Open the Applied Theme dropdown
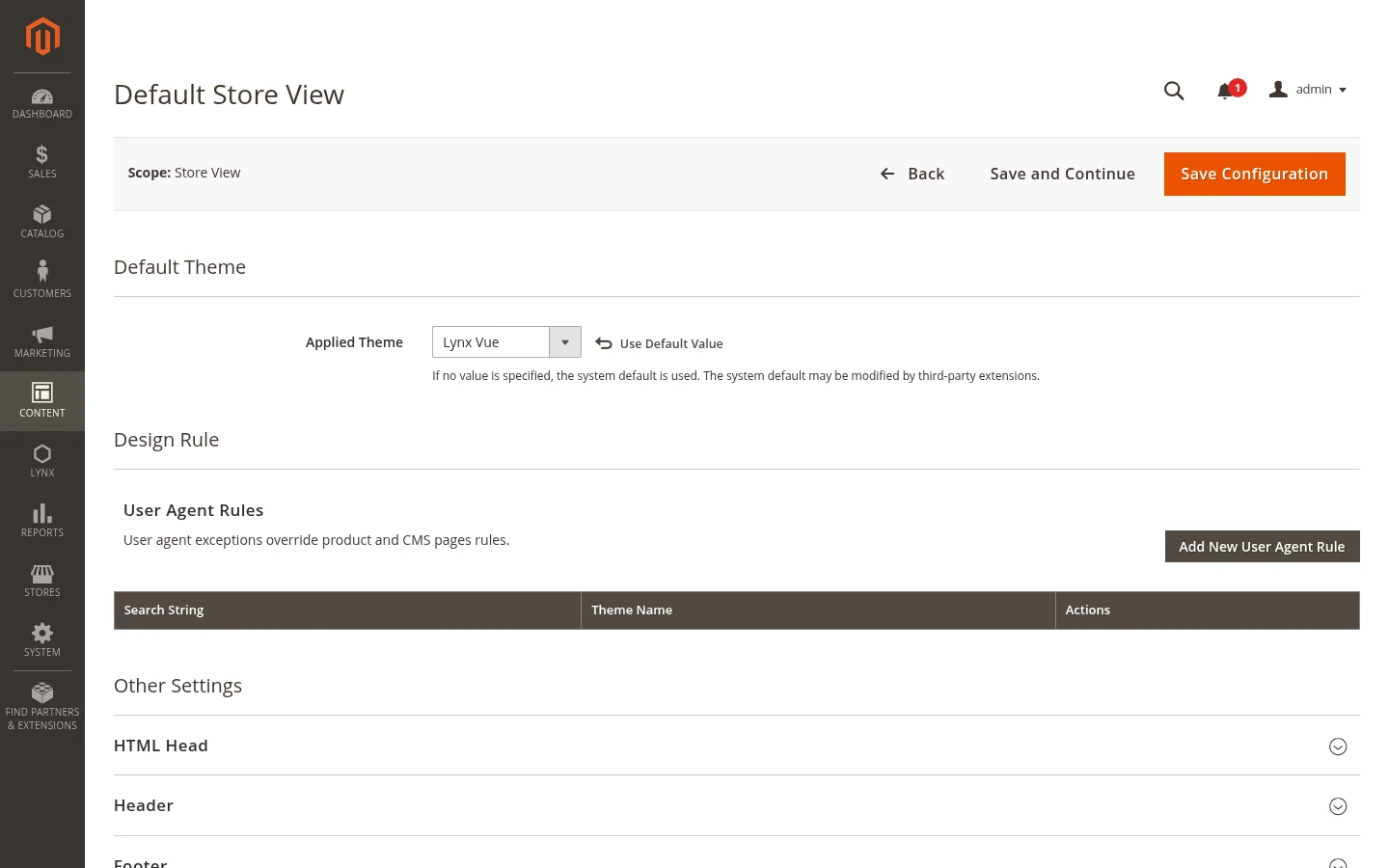The height and width of the screenshot is (868, 1389). [x=506, y=342]
